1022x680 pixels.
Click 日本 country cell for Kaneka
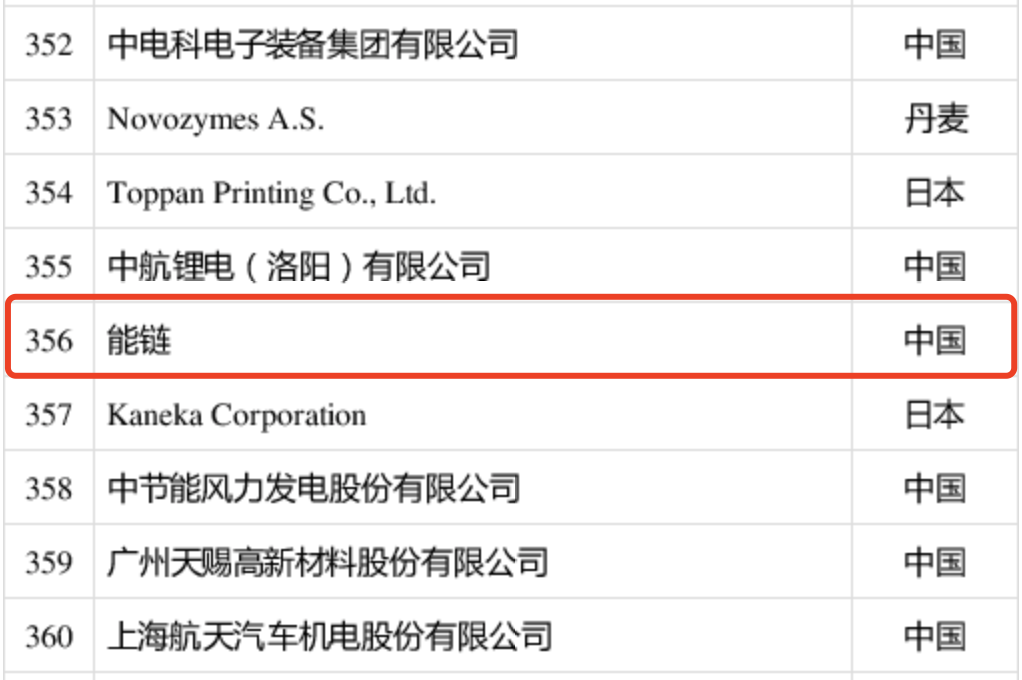pyautogui.click(x=935, y=415)
